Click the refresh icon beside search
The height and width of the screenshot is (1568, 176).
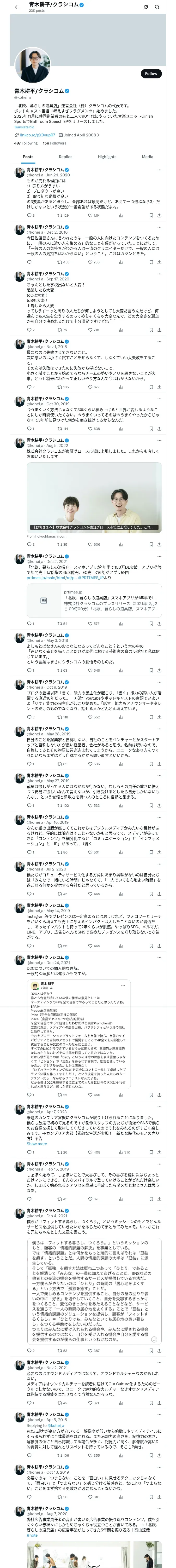[146, 7]
